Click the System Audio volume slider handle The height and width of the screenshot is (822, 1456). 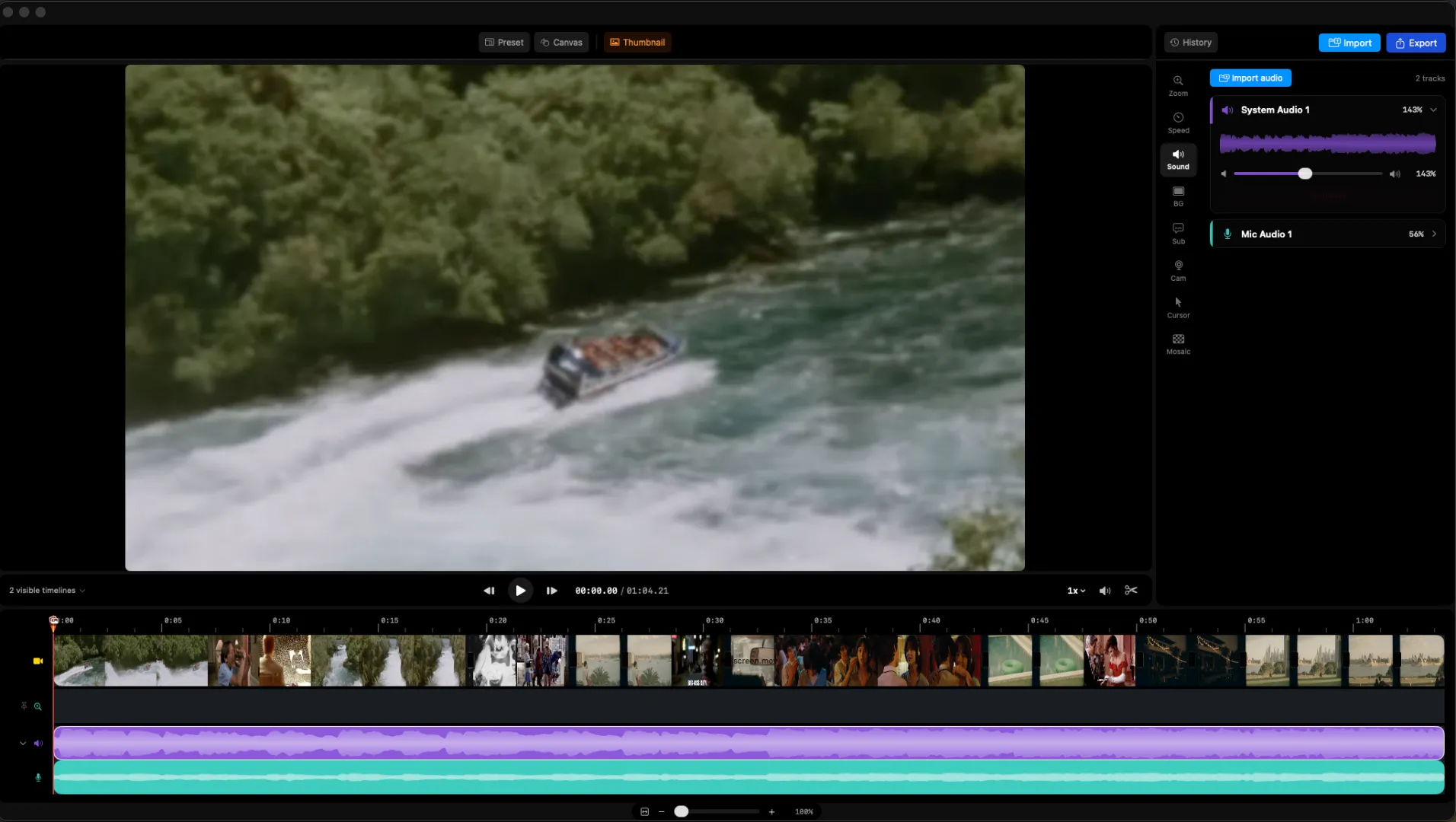1304,174
